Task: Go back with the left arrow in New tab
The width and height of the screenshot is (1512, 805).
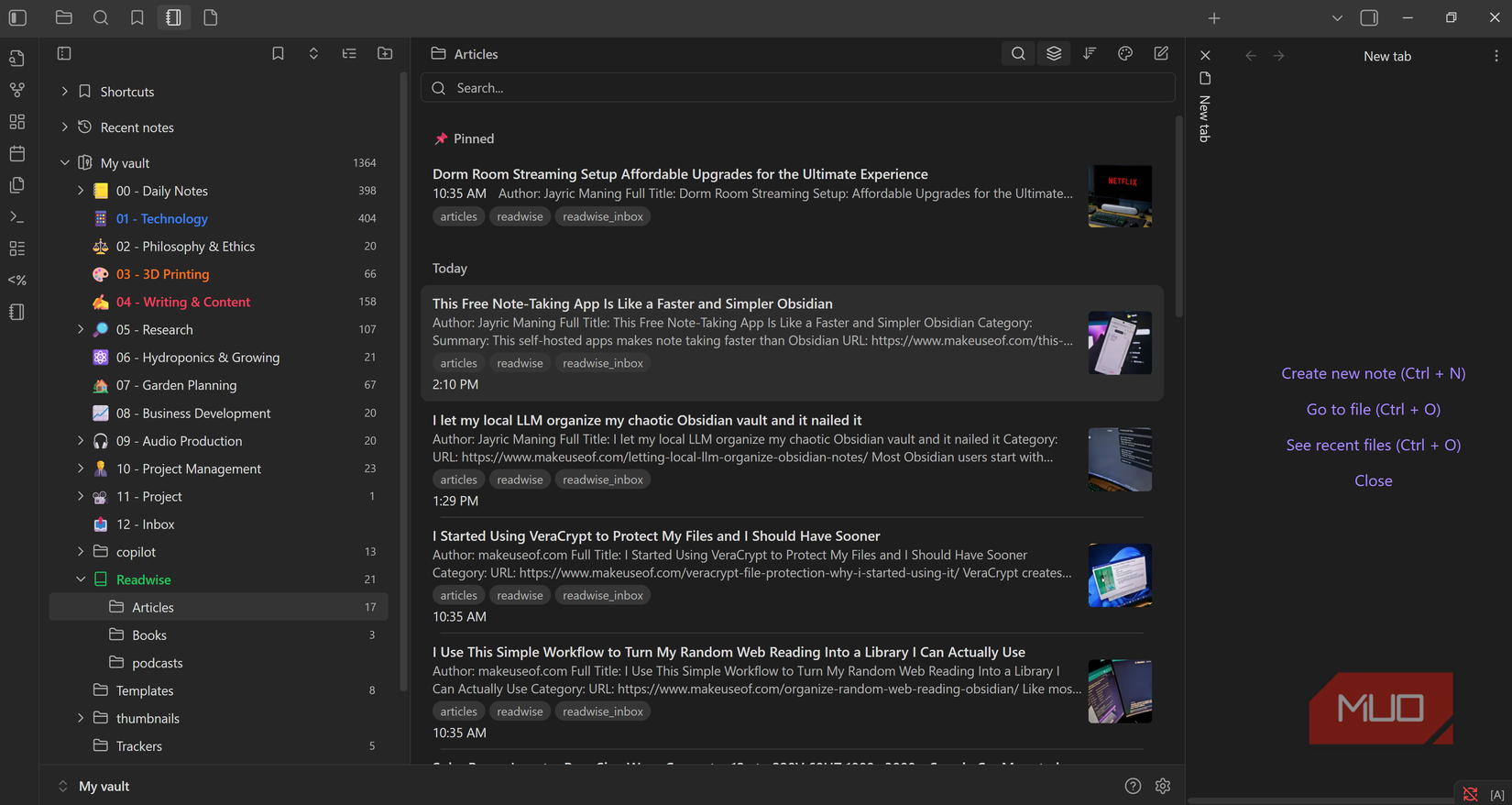Action: pos(1251,56)
